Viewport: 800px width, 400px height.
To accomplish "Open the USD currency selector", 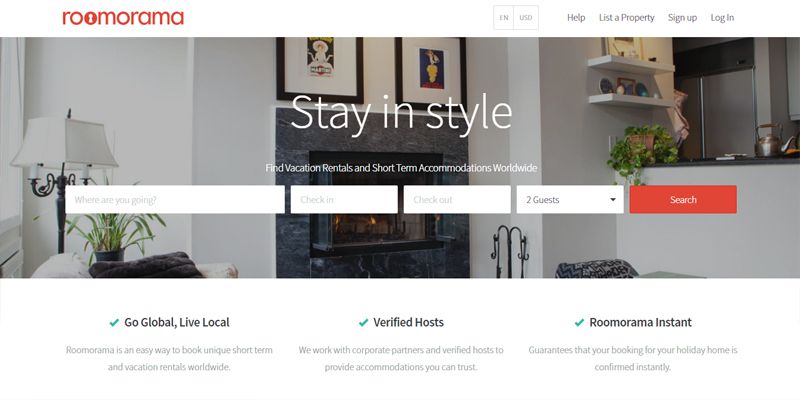I will pos(526,18).
